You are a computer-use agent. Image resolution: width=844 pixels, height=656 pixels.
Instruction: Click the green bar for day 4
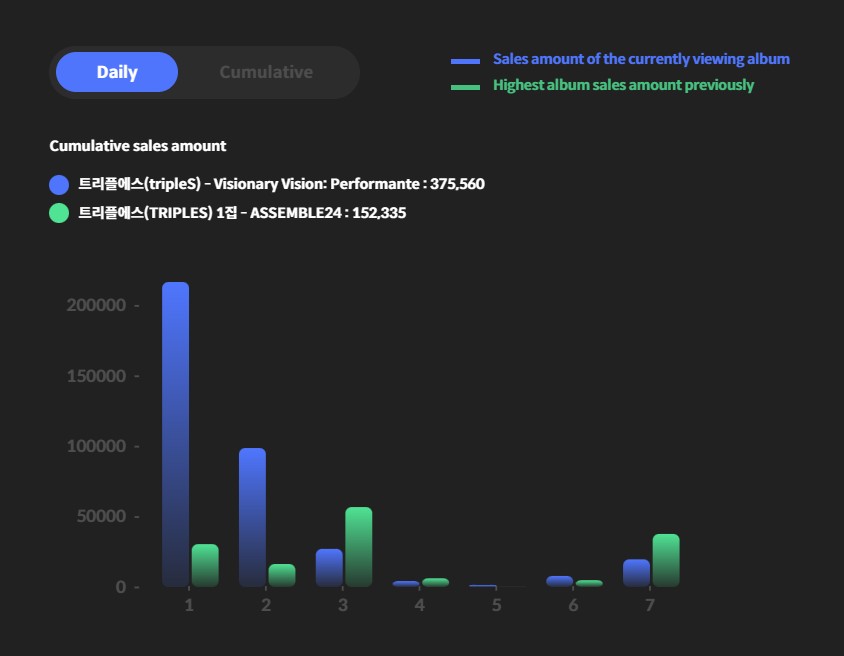(435, 582)
